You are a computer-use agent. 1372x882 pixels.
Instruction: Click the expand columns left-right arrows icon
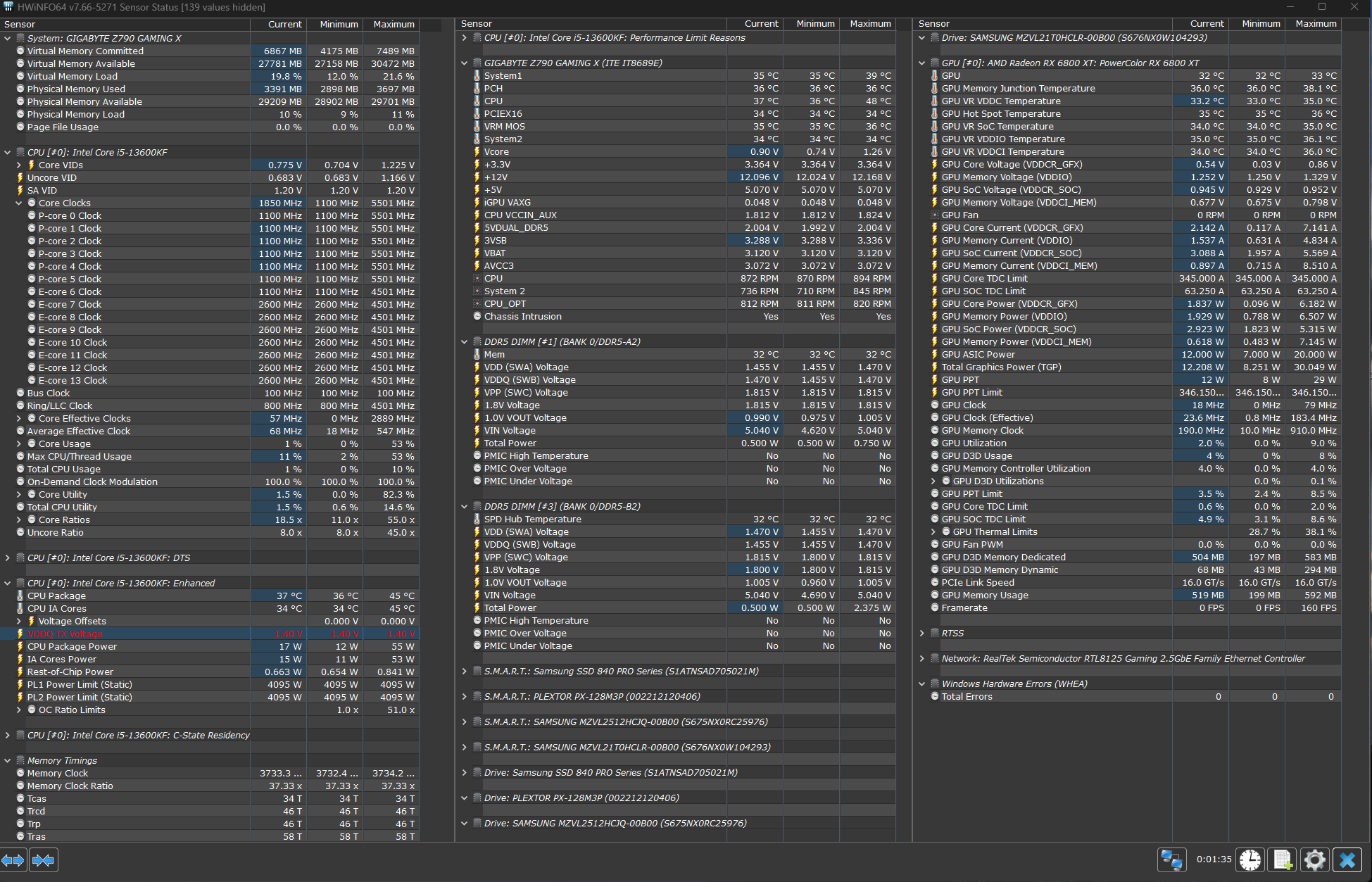(13, 859)
